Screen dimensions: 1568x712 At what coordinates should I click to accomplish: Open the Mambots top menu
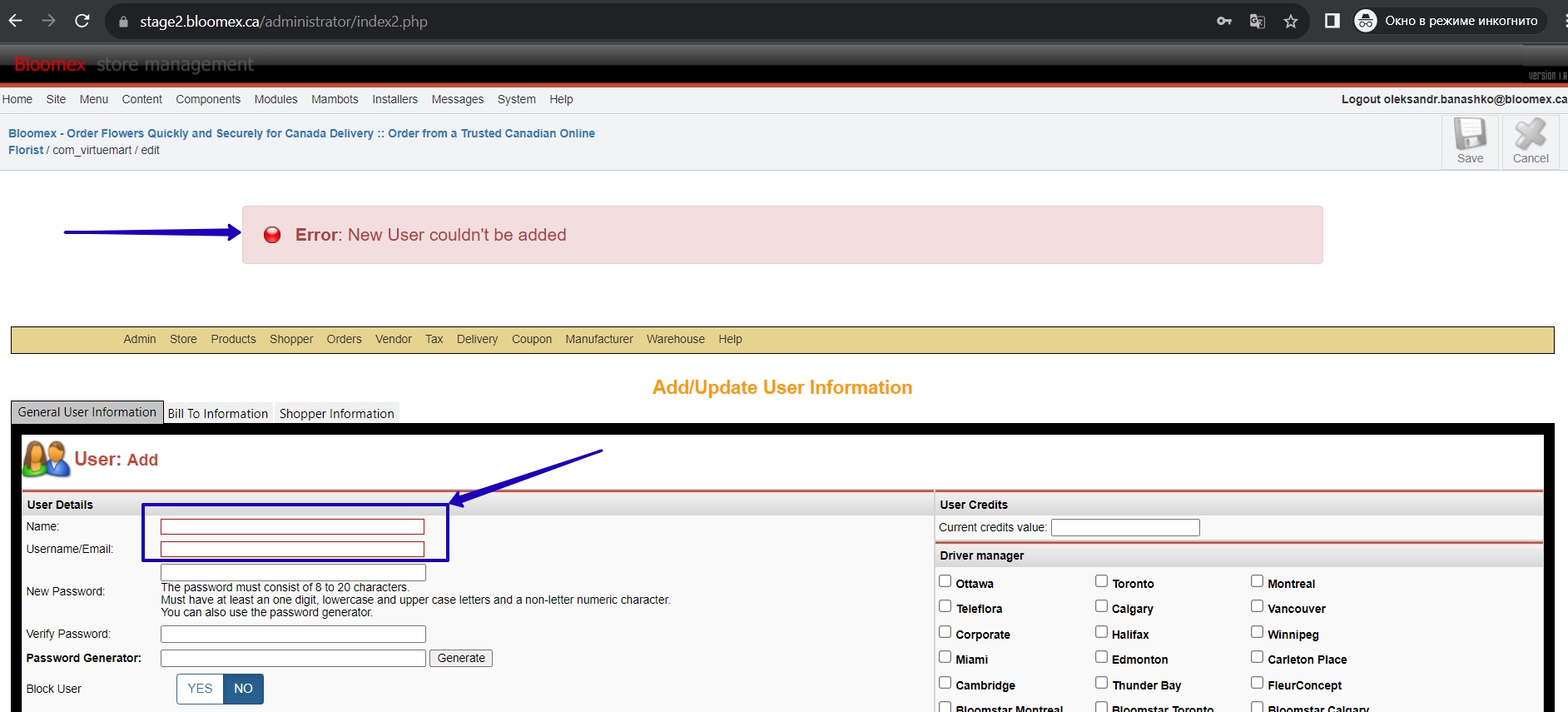(x=335, y=99)
